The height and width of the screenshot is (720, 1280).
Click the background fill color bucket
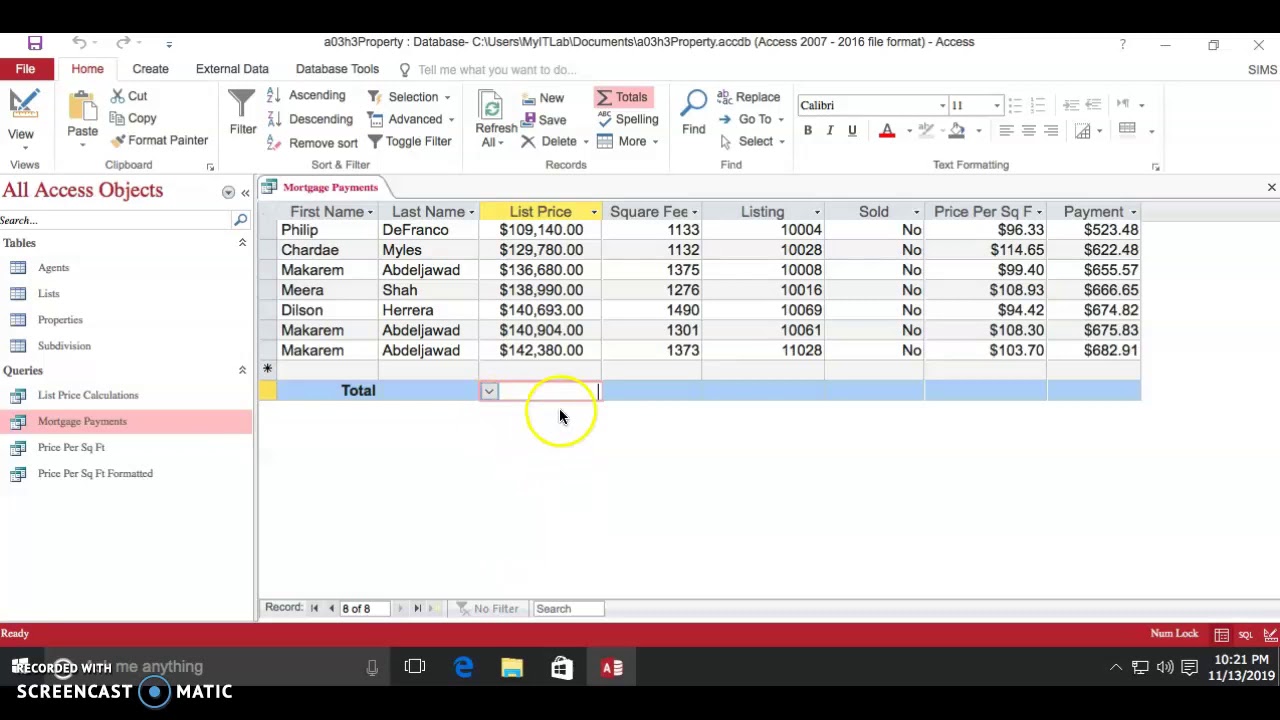957,131
